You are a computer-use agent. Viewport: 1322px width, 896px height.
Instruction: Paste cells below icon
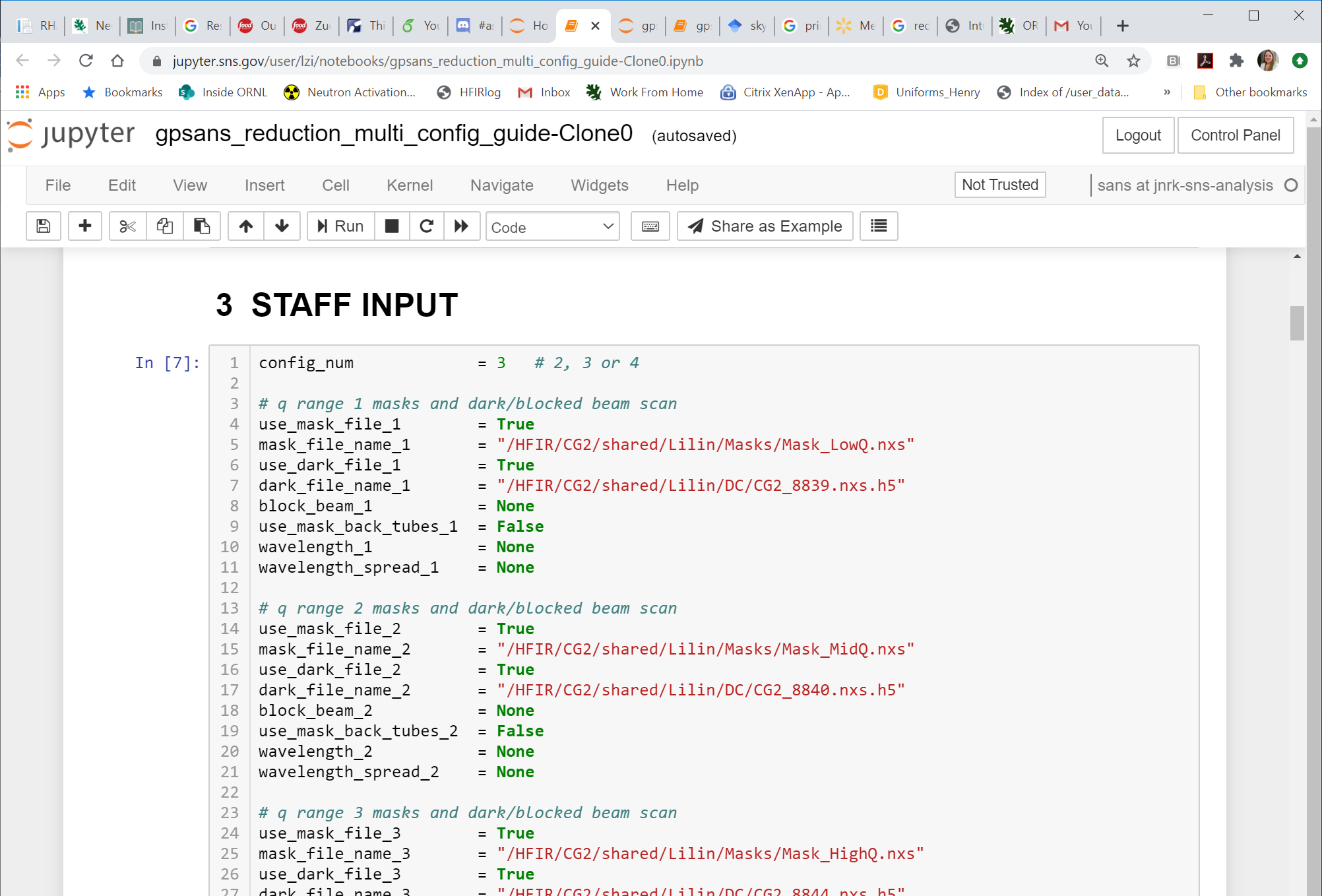(x=201, y=226)
